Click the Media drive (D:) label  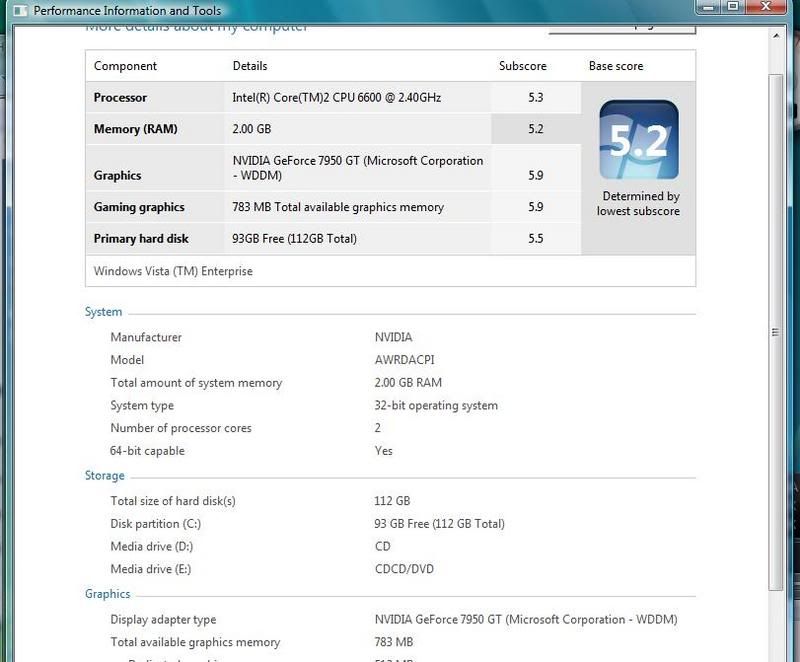tap(152, 546)
